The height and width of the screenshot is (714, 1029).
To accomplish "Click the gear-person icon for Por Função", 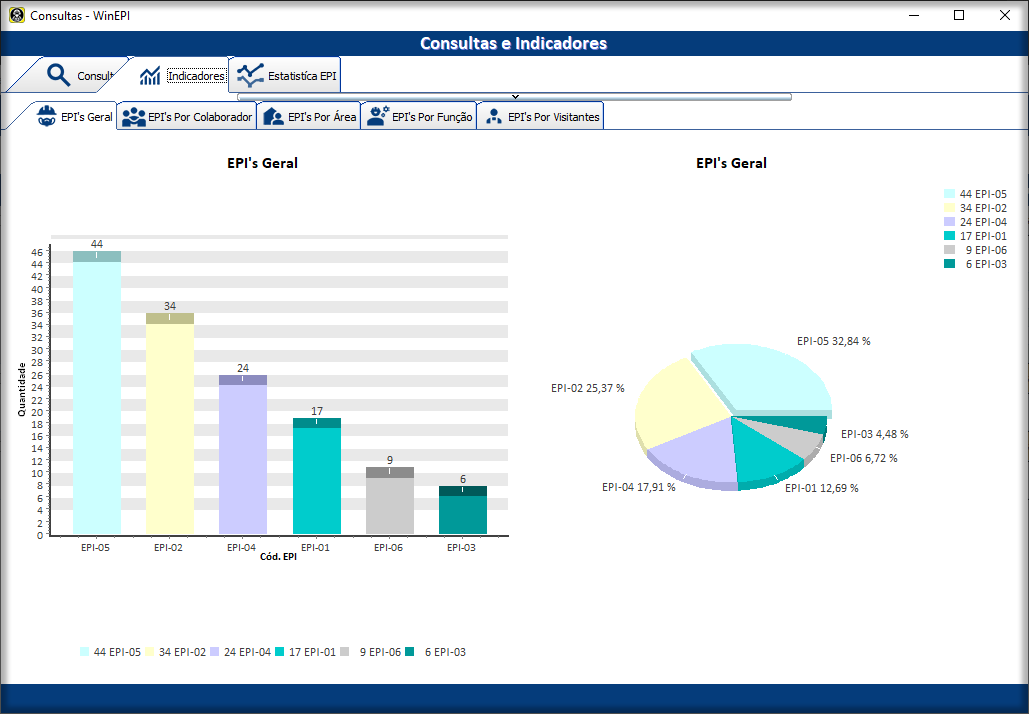I will [377, 117].
